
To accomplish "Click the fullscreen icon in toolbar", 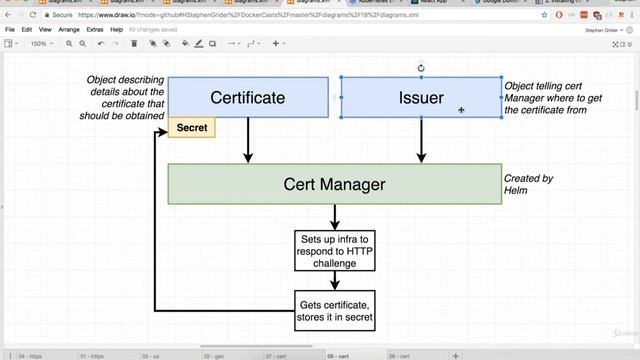I will [615, 44].
